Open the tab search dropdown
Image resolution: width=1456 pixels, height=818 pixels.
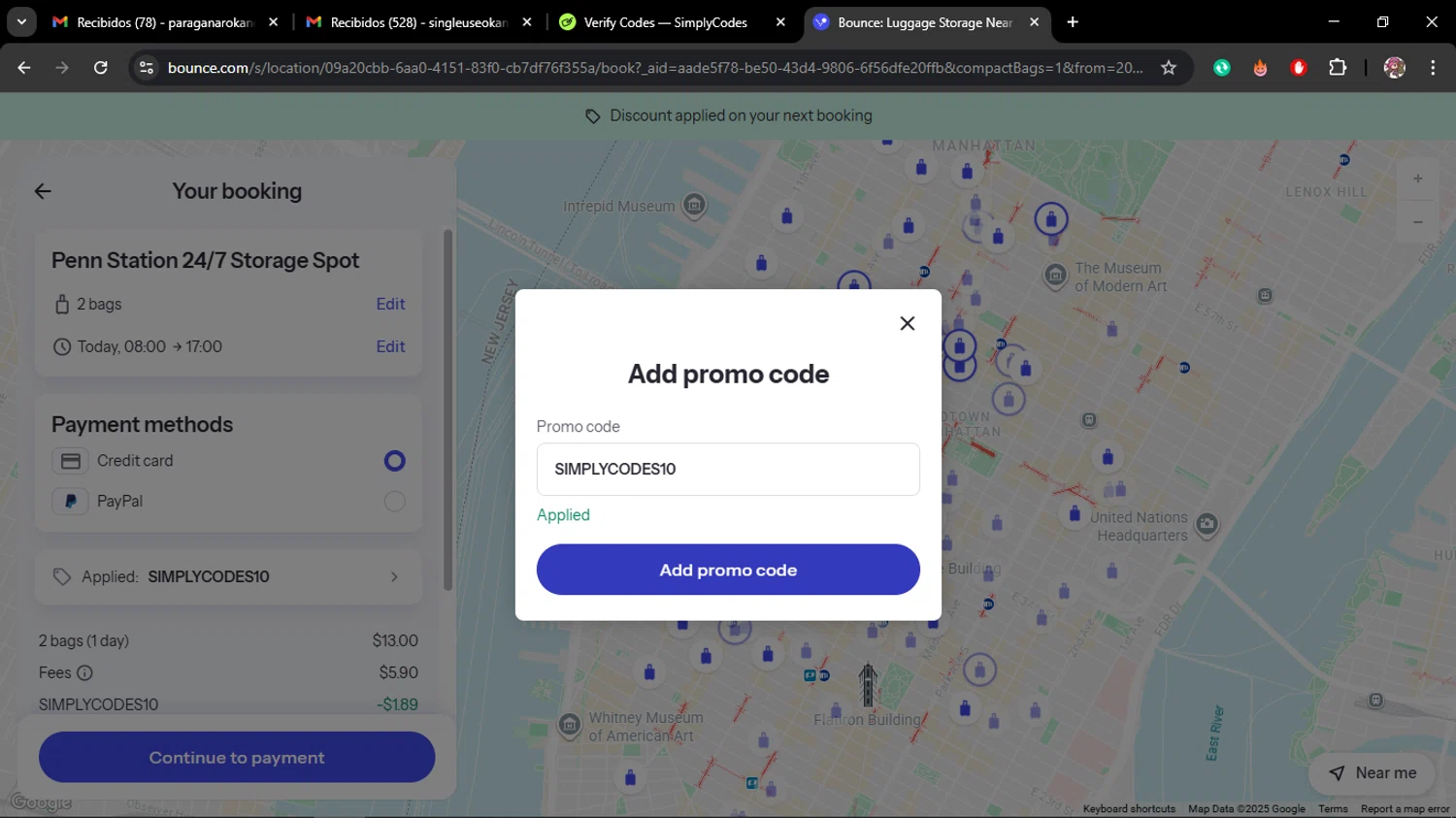[x=21, y=22]
